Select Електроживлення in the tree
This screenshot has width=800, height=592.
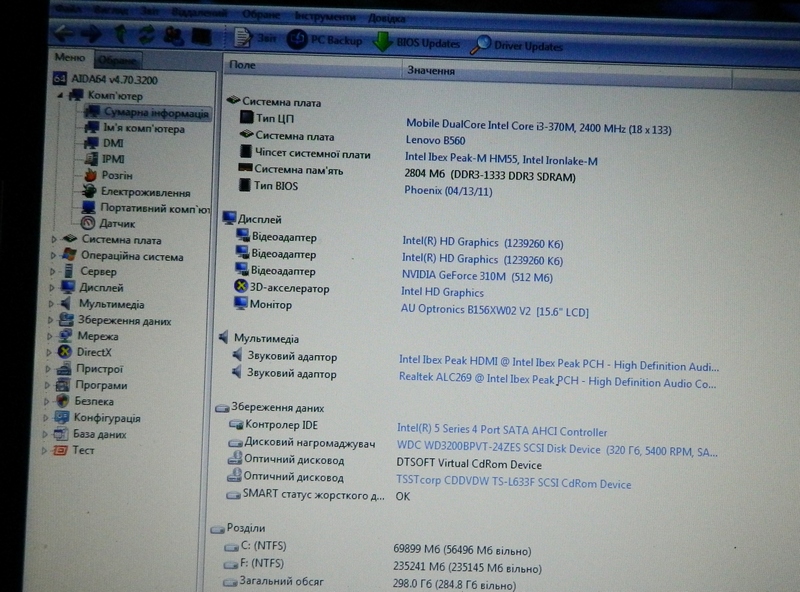tap(145, 192)
